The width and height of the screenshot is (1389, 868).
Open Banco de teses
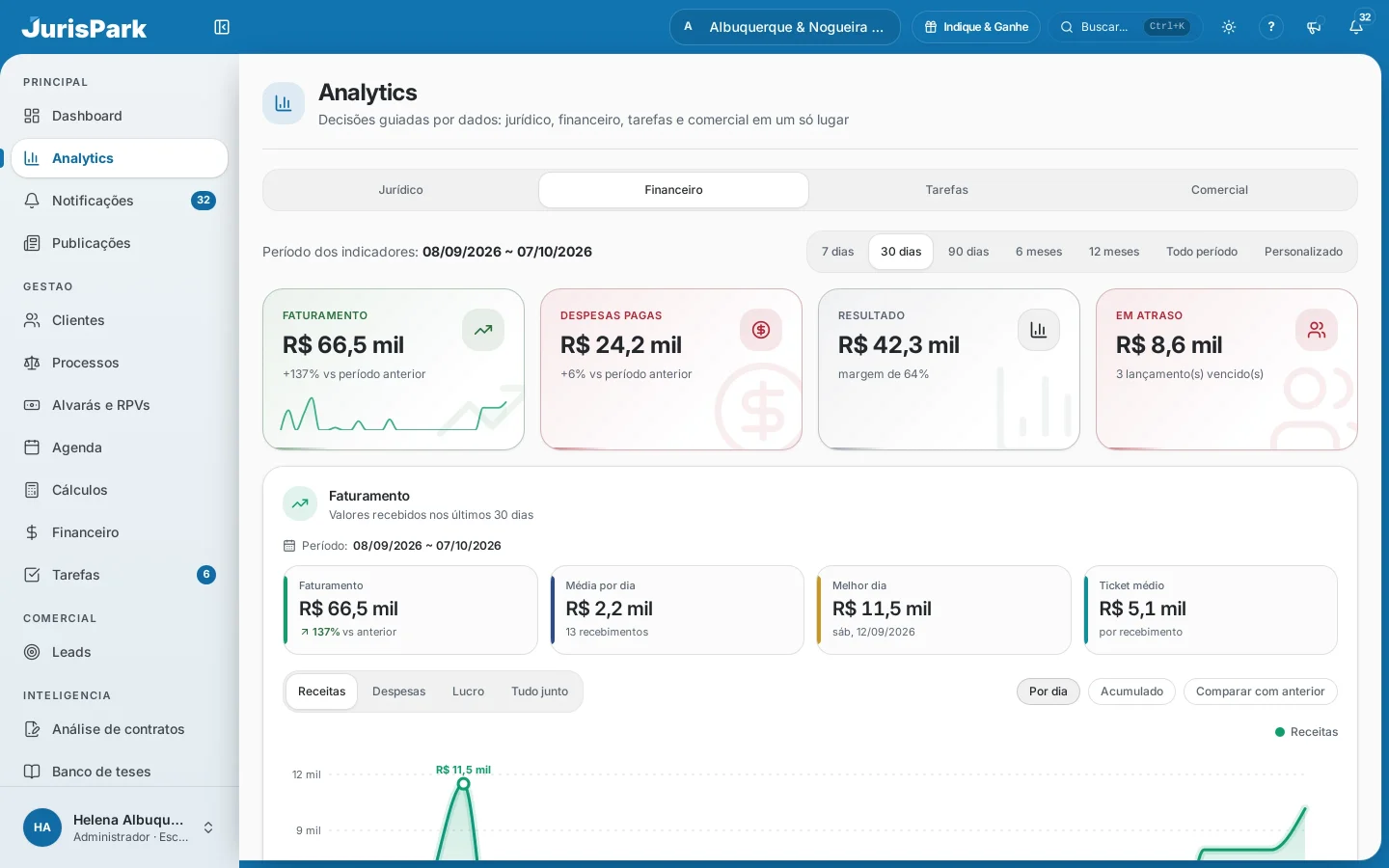120,772
